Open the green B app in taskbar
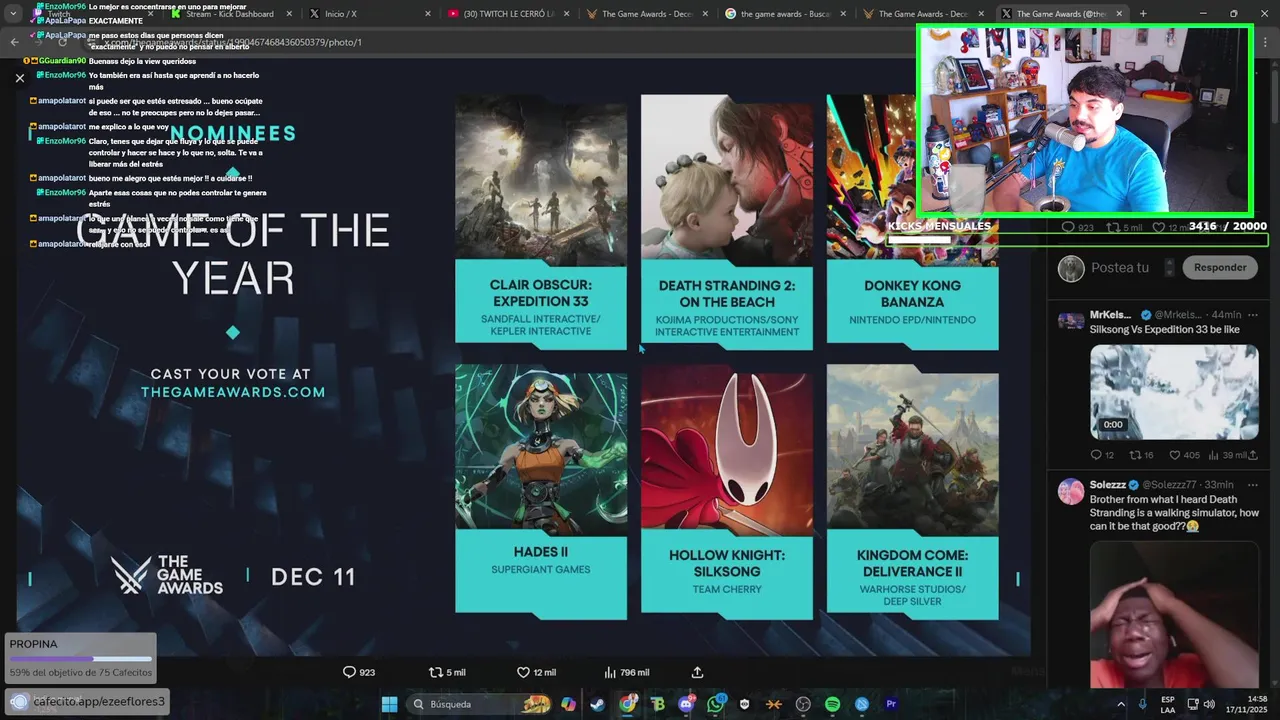This screenshot has width=1280, height=720. pyautogui.click(x=657, y=704)
